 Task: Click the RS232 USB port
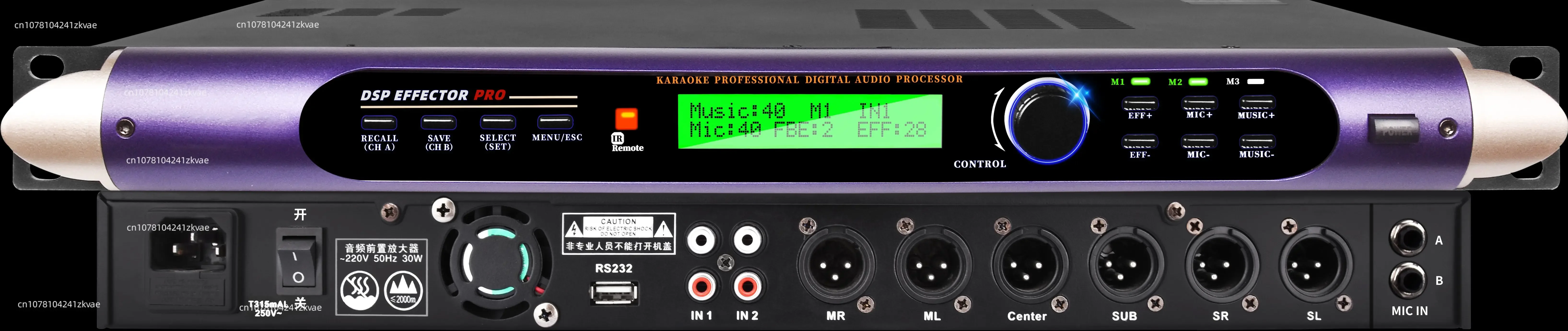pyautogui.click(x=614, y=293)
